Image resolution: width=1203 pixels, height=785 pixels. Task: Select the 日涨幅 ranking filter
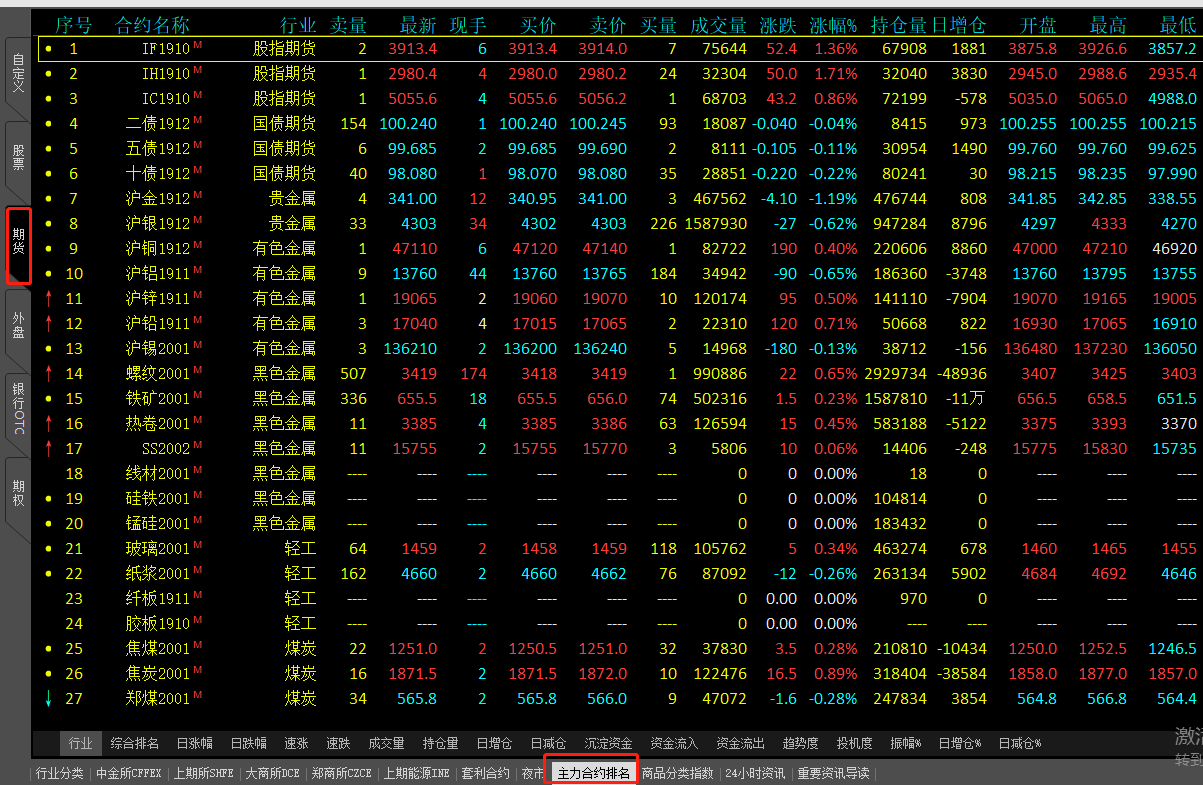(x=194, y=743)
